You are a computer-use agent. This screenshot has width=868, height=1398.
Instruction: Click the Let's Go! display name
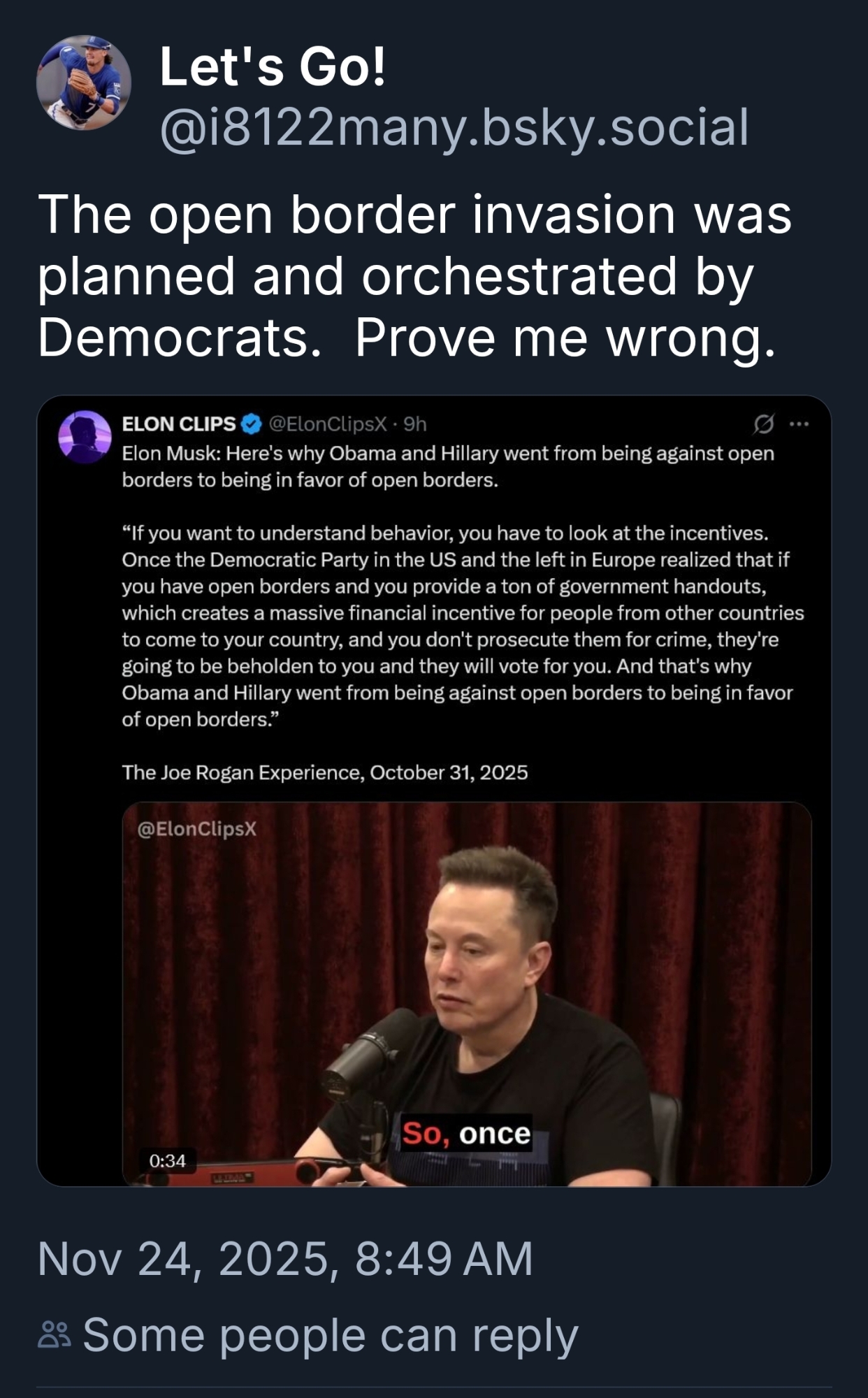coord(273,67)
